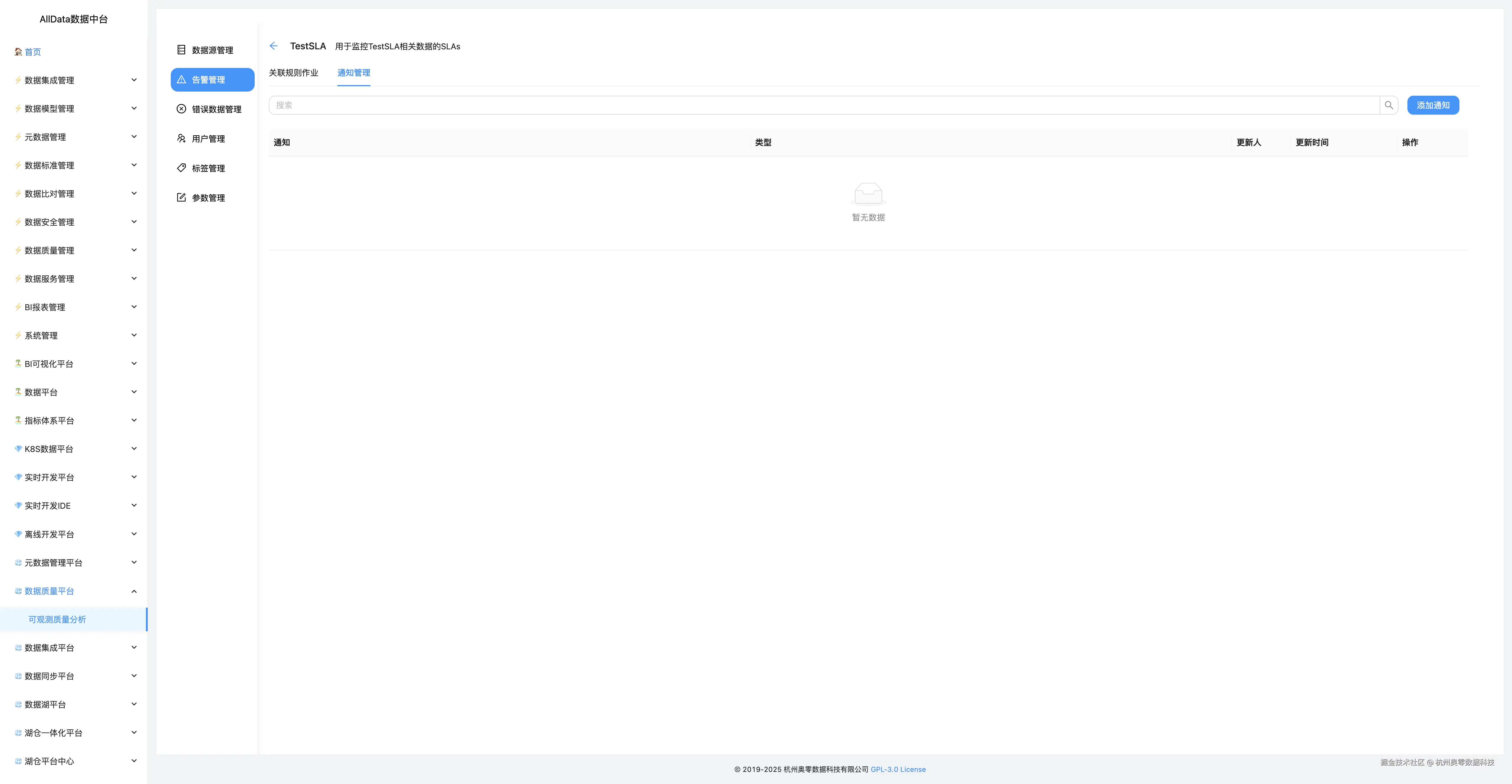Select the 通知管理 tab

[353, 73]
